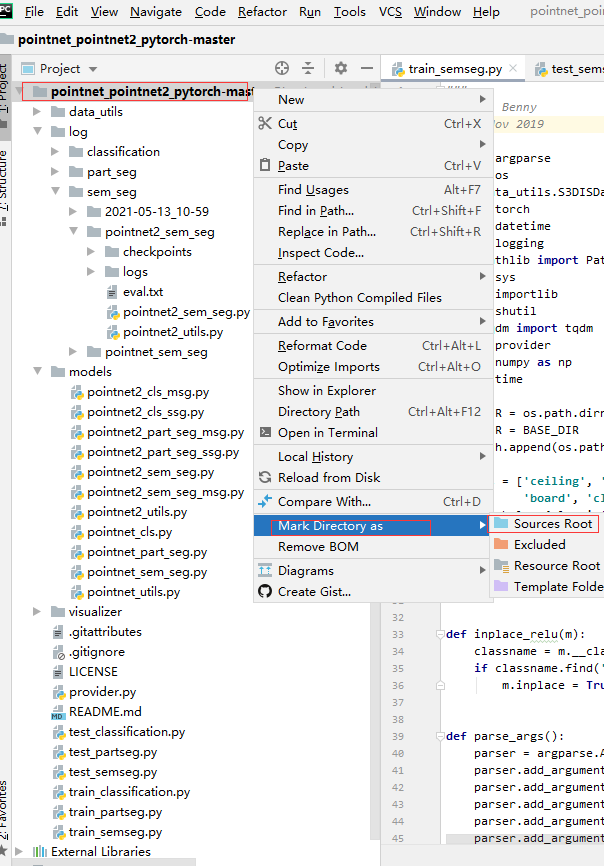Select Clean Python Compiled Files entry
The image size is (604, 866).
pos(373,298)
